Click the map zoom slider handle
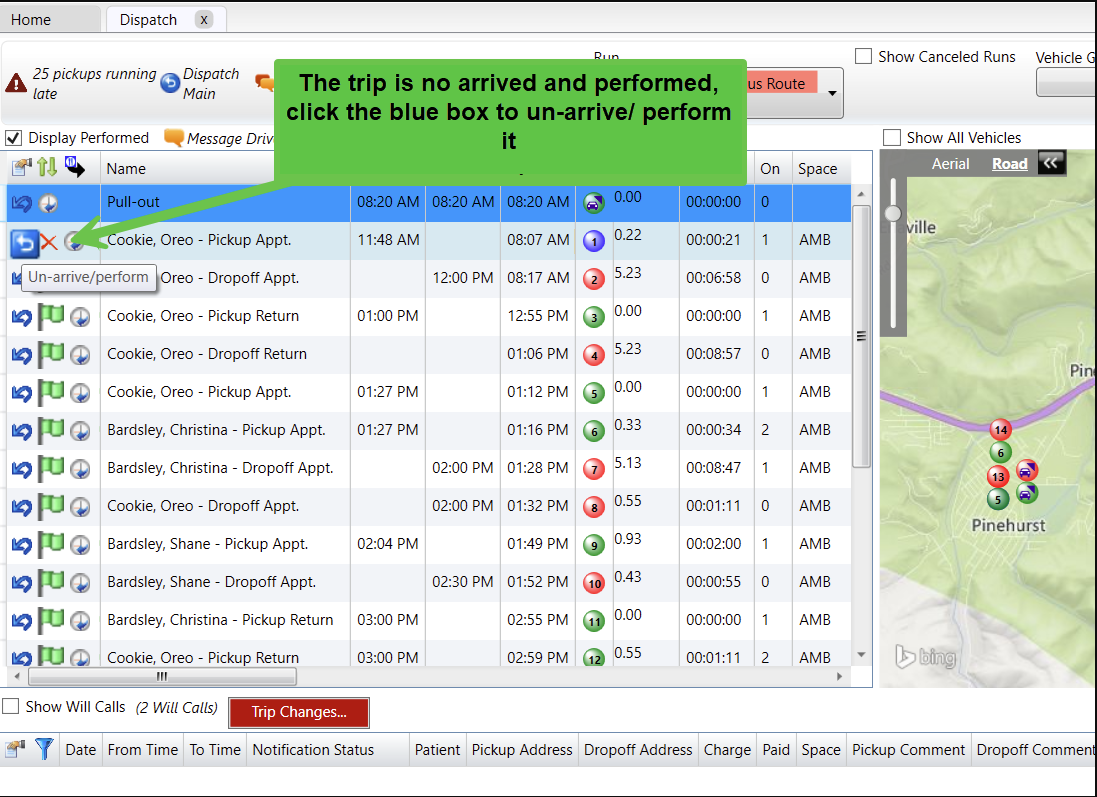This screenshot has height=797, width=1097. coord(893,213)
